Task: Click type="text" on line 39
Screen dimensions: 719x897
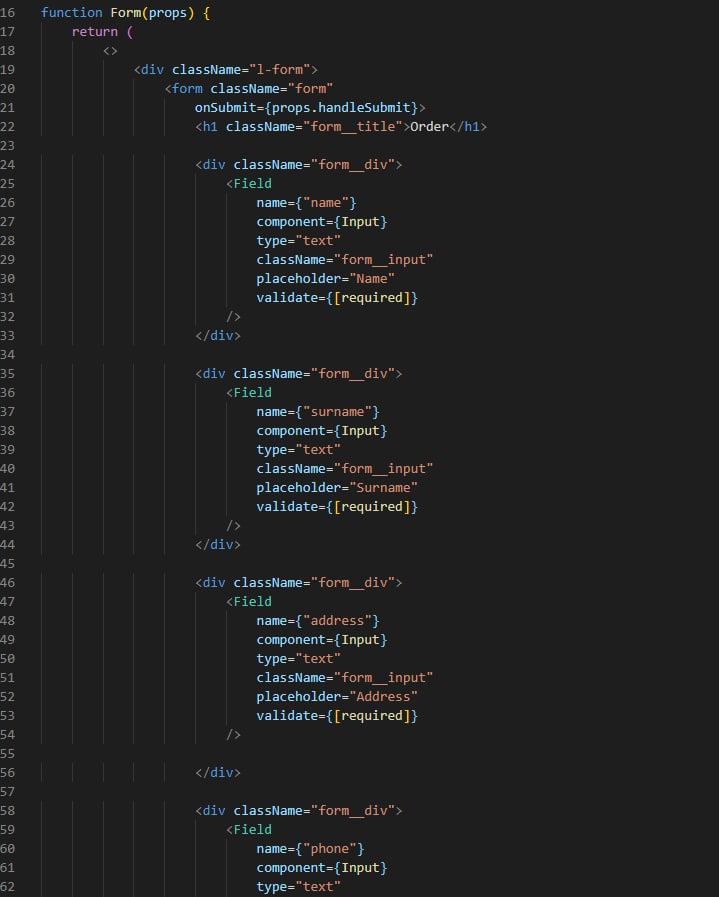Action: click(299, 450)
